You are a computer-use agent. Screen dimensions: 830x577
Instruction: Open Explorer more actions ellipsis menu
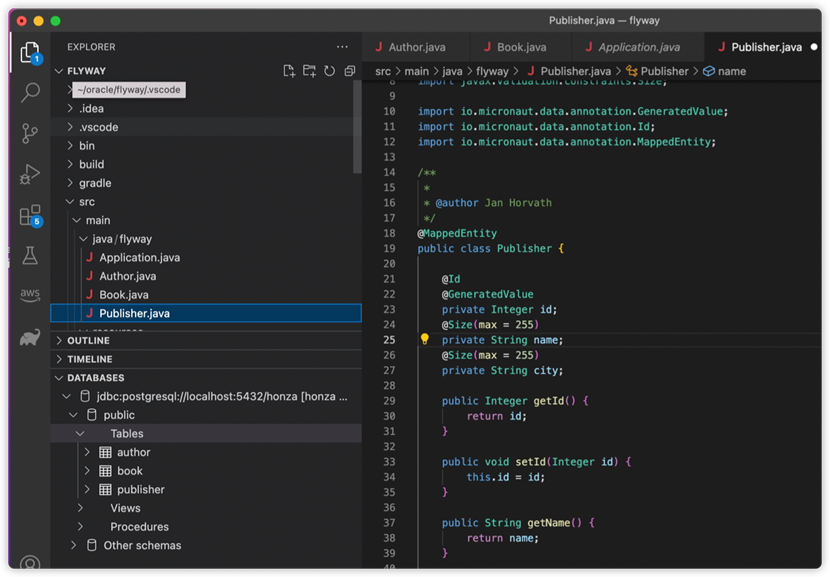pos(343,47)
